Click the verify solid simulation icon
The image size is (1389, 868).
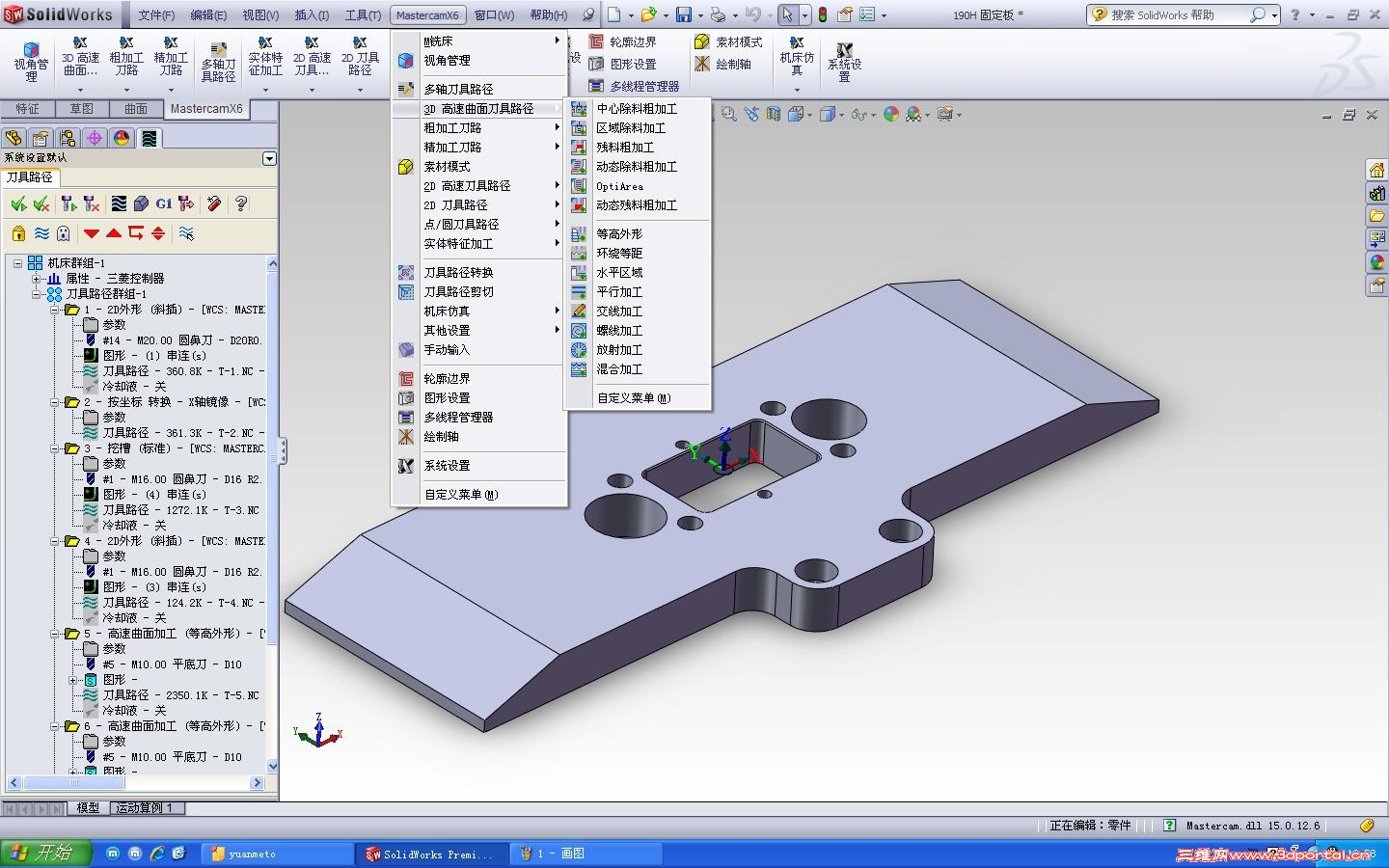pos(142,203)
